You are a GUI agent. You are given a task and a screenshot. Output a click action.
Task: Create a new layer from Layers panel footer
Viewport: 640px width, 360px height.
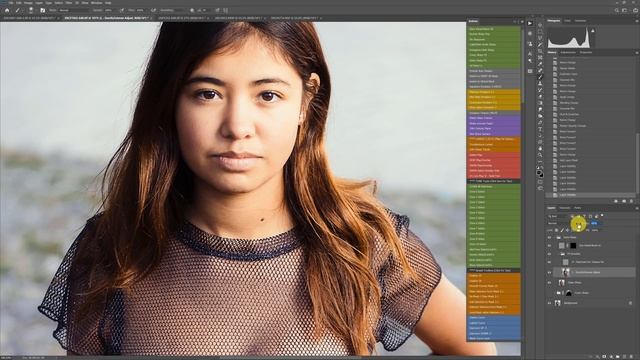(624, 356)
